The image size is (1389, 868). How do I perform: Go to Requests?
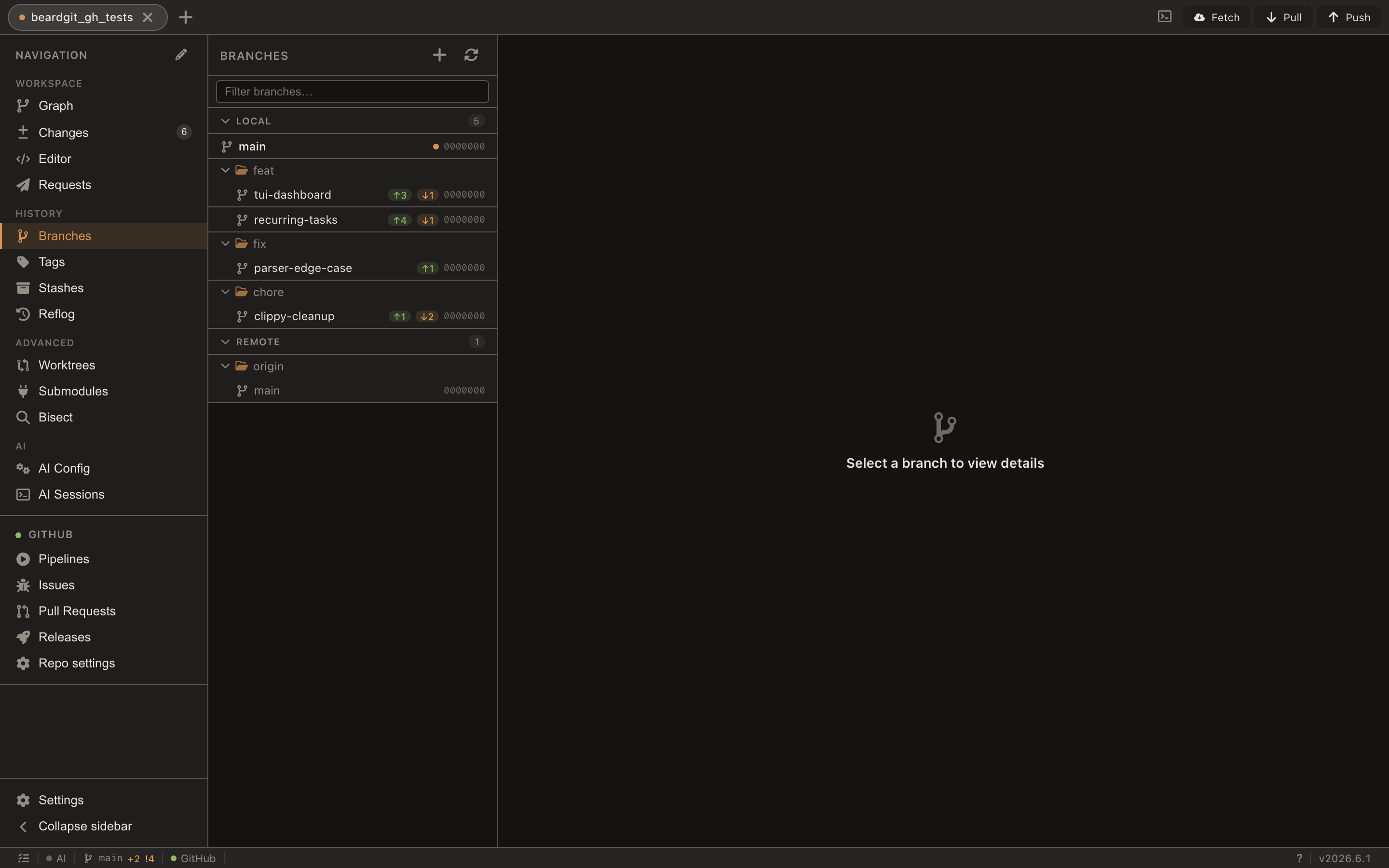[104, 185]
